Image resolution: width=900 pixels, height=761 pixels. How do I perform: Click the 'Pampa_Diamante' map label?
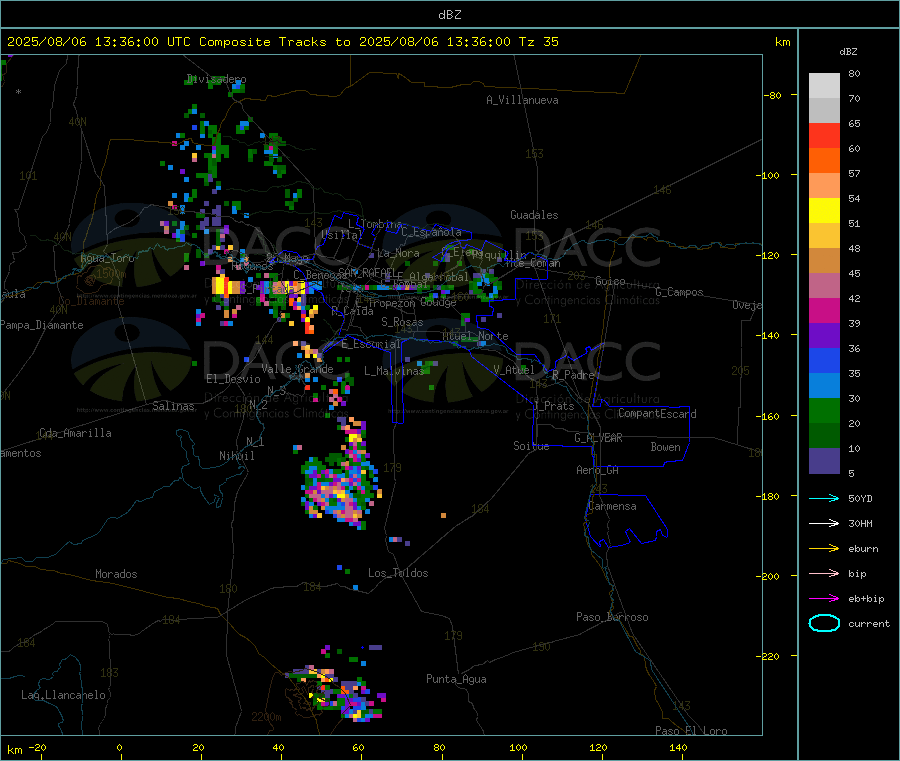(42, 325)
